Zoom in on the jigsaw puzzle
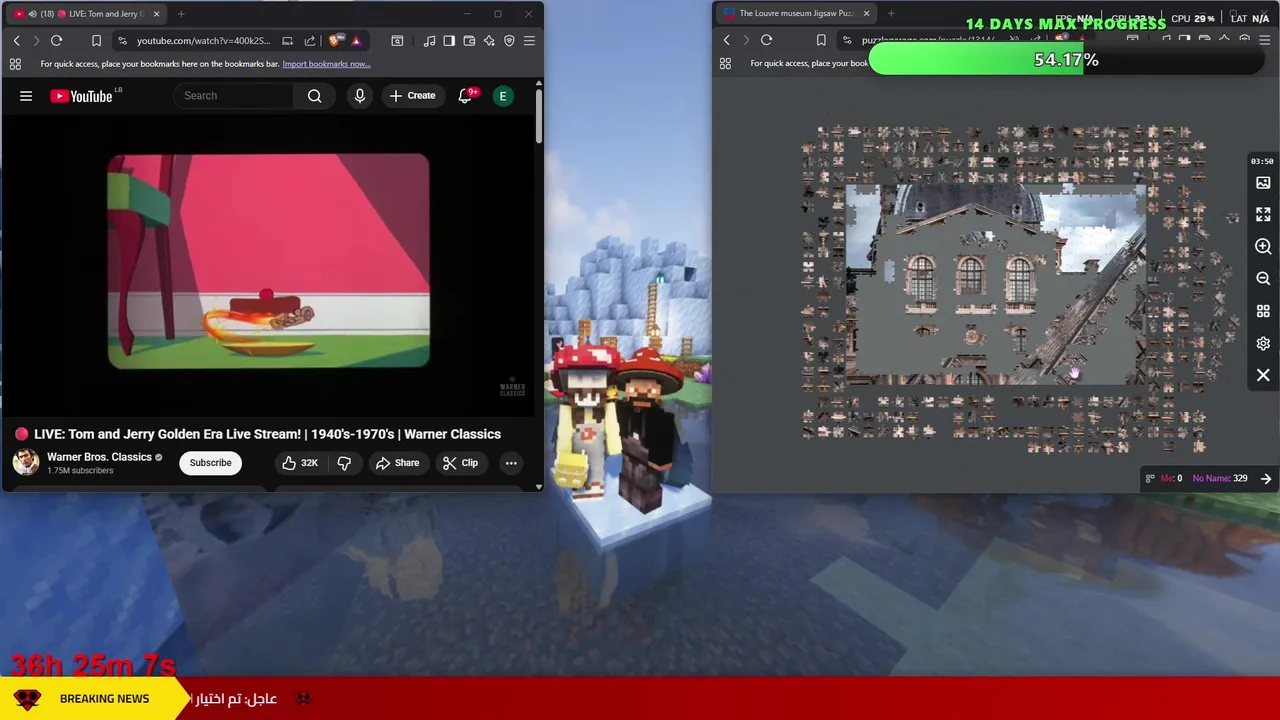Viewport: 1280px width, 720px height. [1263, 247]
